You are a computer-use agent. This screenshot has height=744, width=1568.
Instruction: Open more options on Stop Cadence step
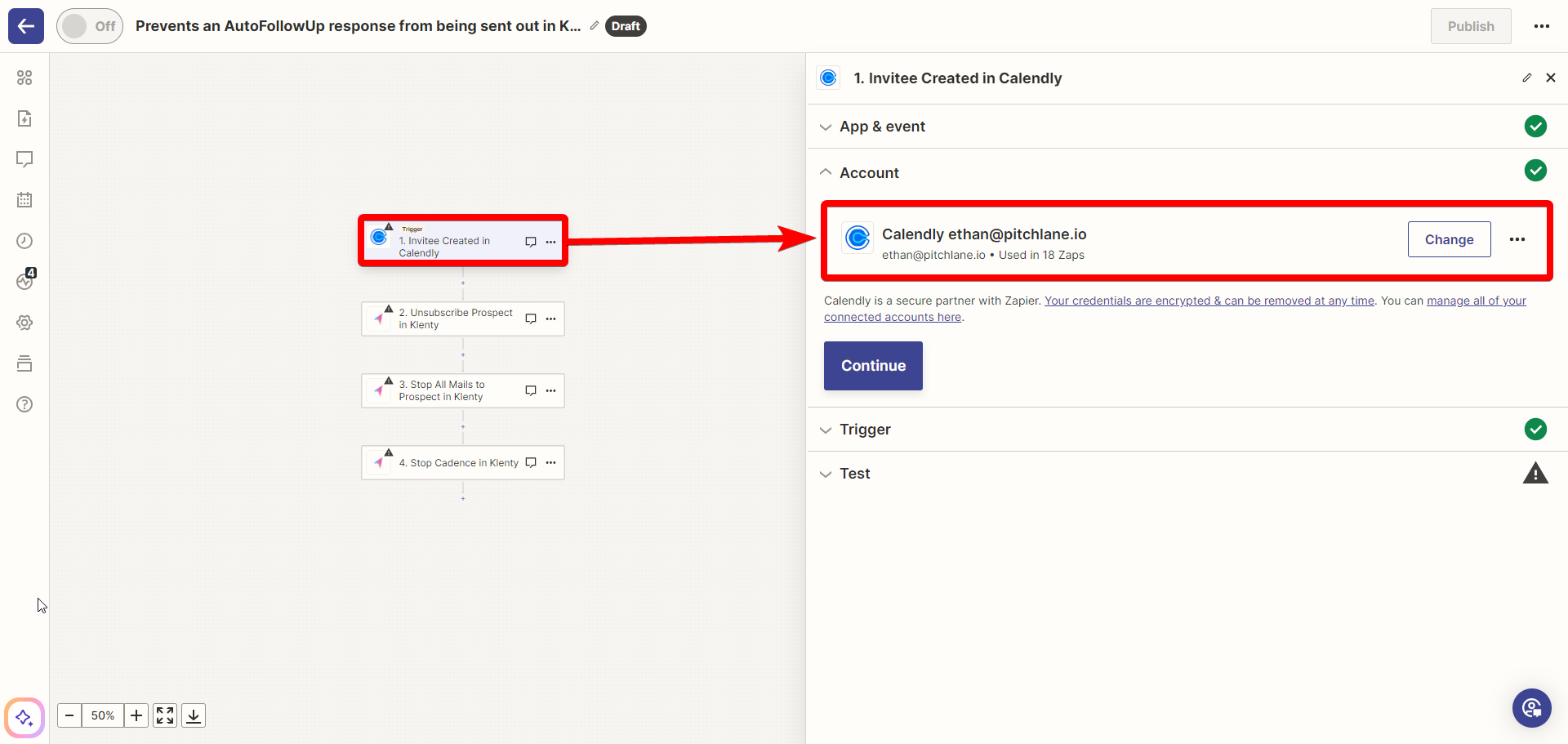551,462
